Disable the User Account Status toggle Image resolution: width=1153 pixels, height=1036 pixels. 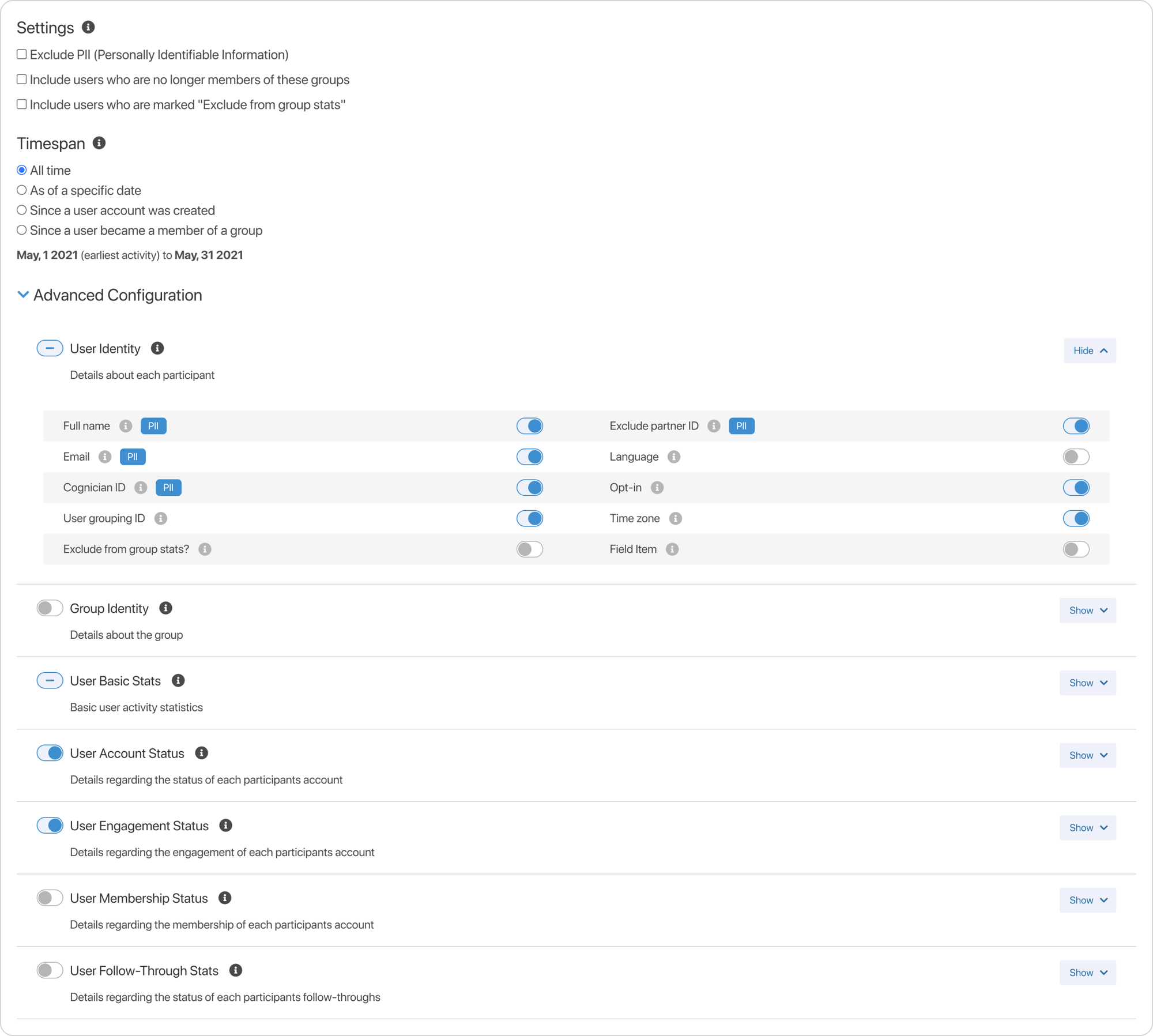(x=50, y=753)
